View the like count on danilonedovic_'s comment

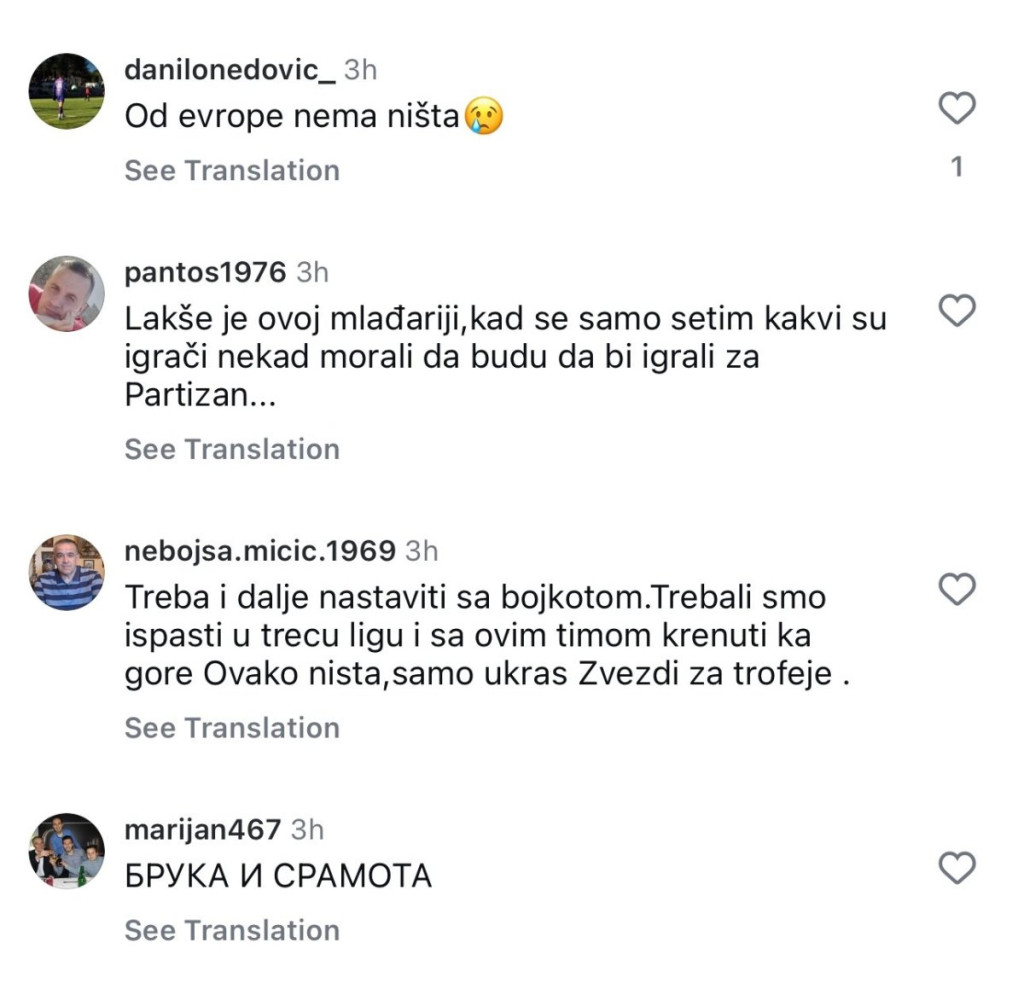(x=957, y=167)
